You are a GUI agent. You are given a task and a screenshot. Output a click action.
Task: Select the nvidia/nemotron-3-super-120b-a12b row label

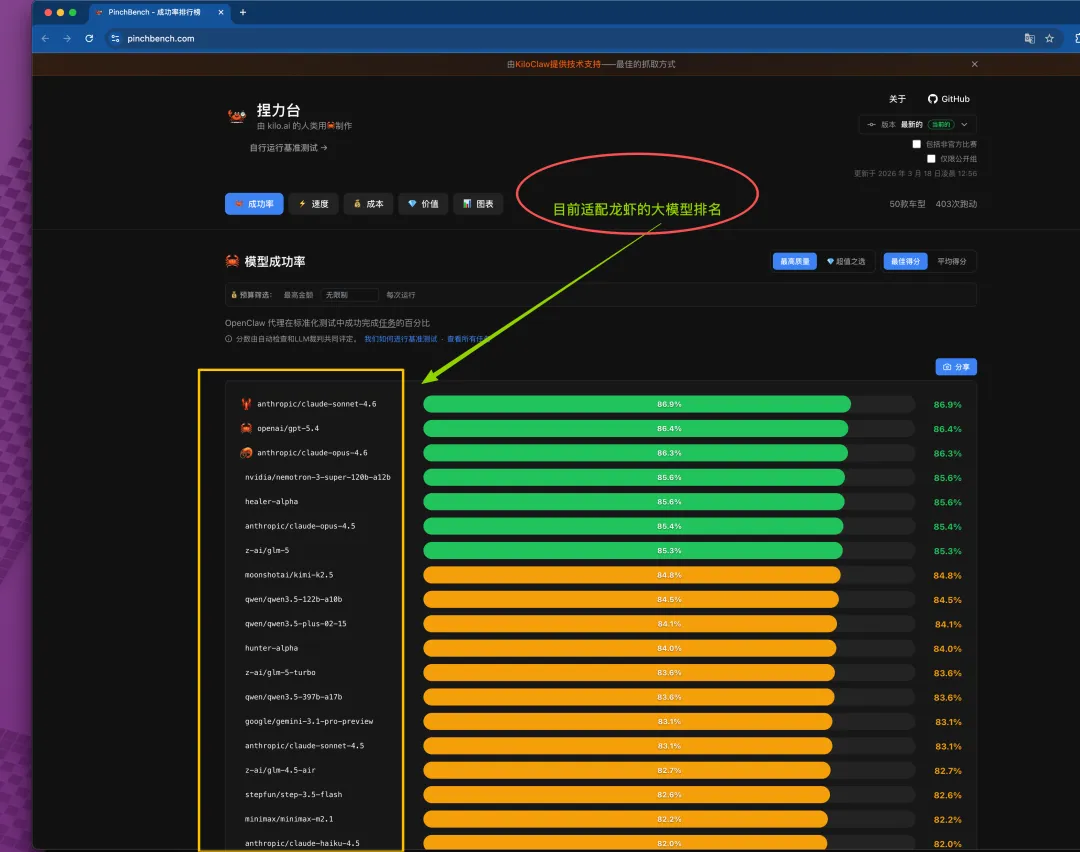click(318, 477)
